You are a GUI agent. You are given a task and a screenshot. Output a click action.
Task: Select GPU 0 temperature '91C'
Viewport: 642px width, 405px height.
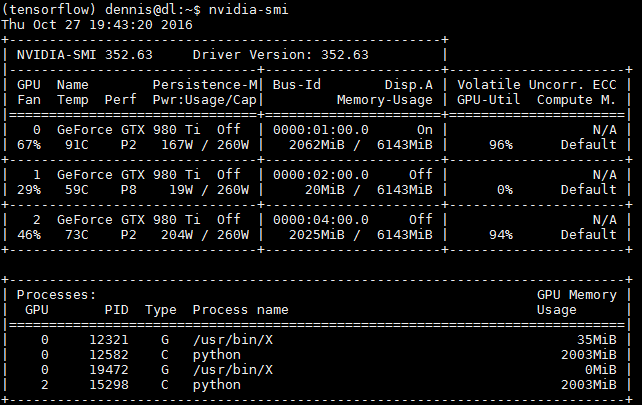coord(77,145)
